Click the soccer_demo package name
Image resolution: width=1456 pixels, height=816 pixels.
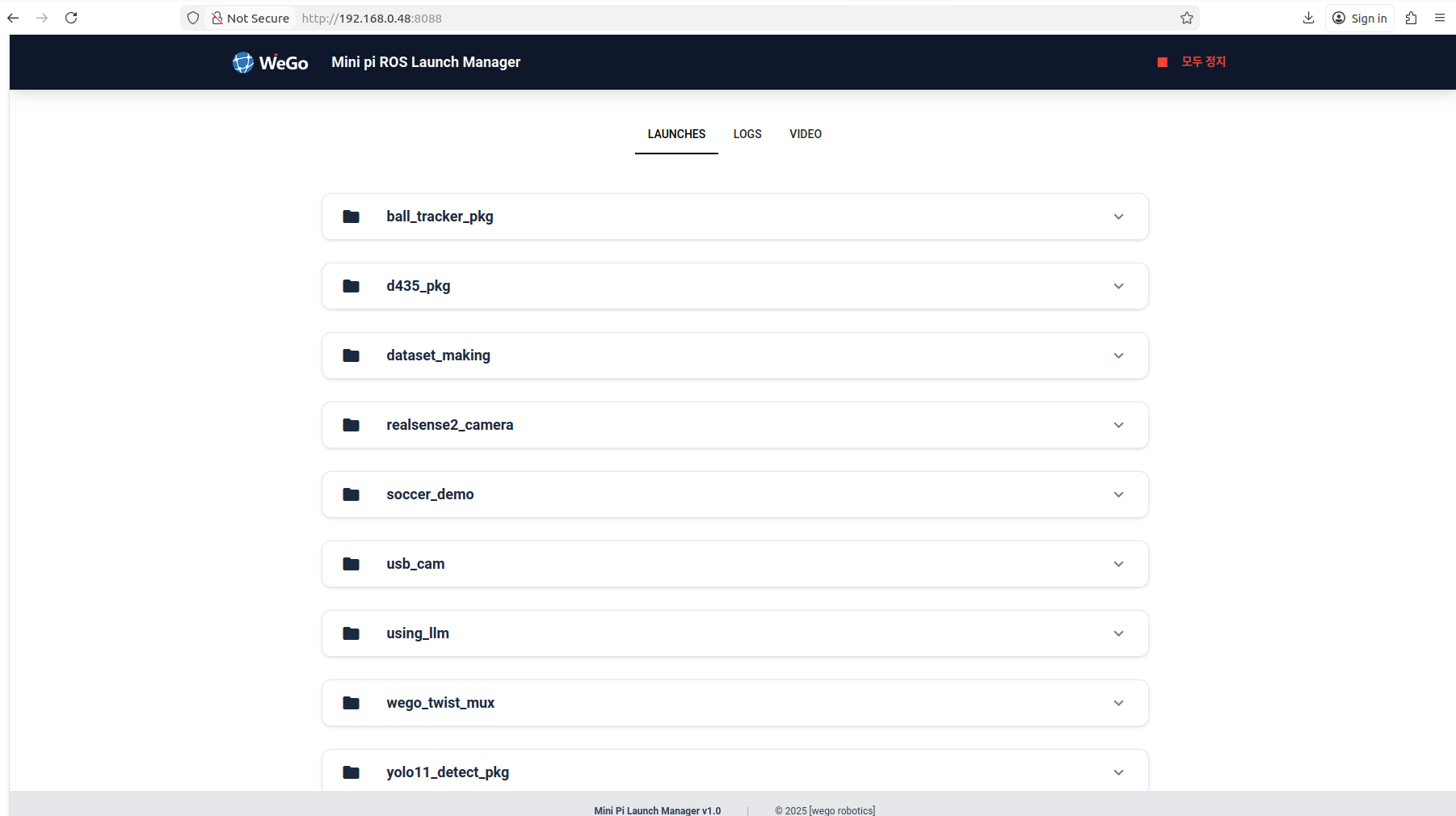[430, 494]
